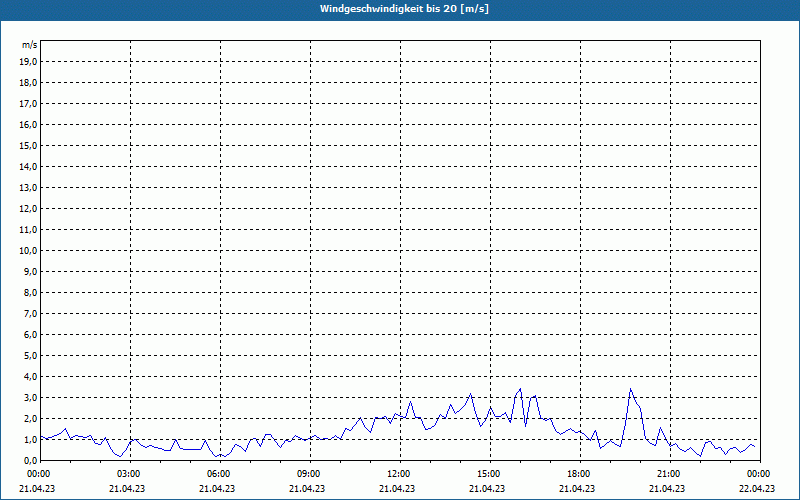Click the 17,0 y-axis label
The width and height of the screenshot is (800, 500).
click(28, 104)
